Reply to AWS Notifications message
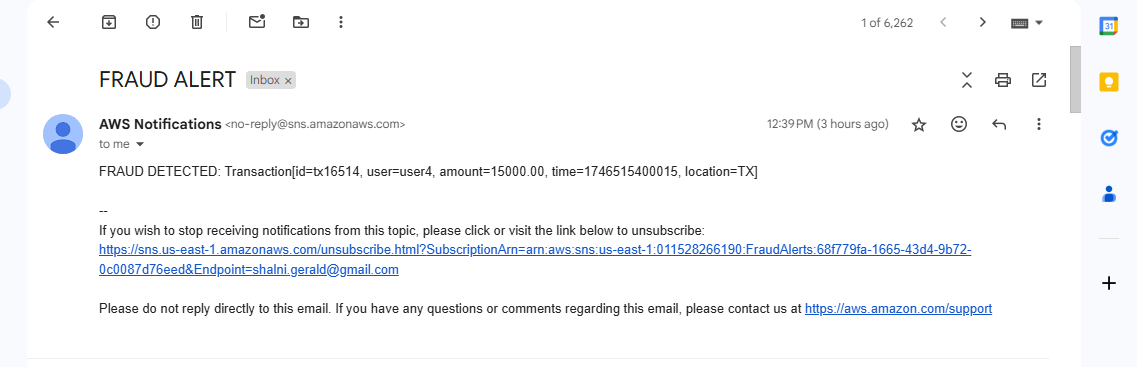The width and height of the screenshot is (1137, 367). click(x=999, y=125)
